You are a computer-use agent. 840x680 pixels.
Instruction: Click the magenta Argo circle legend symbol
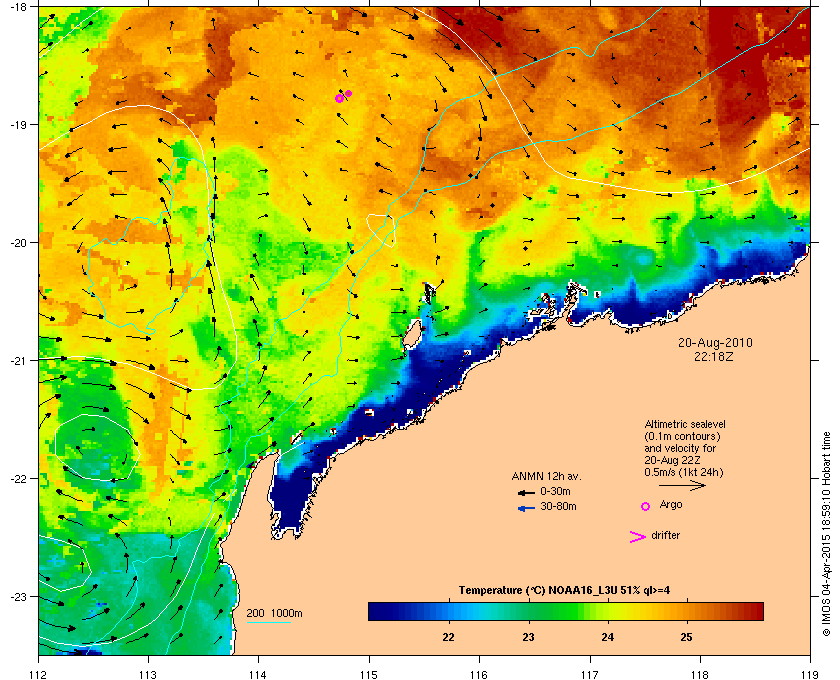[646, 506]
